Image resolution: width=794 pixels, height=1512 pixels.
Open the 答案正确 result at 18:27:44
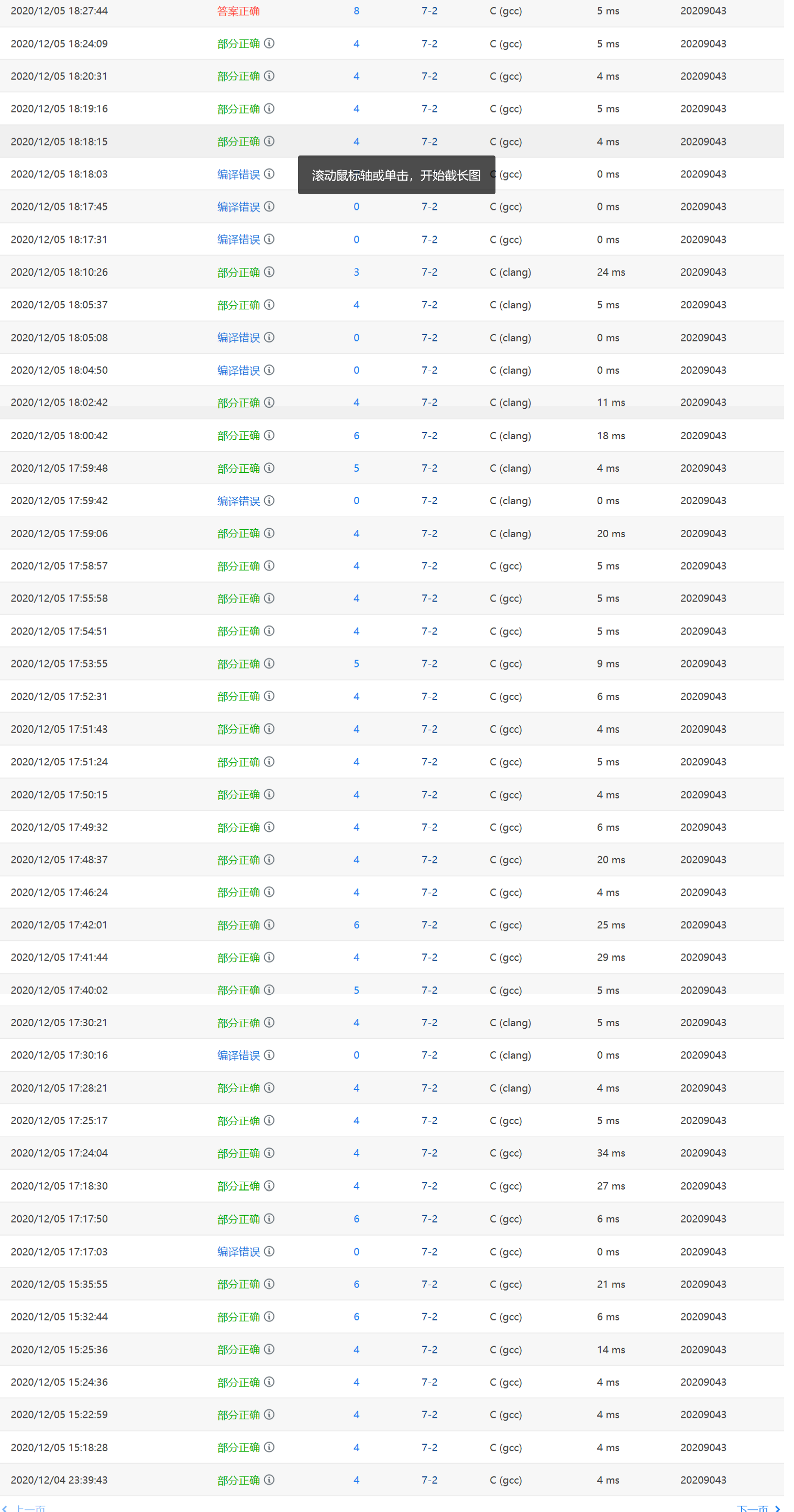[x=238, y=10]
